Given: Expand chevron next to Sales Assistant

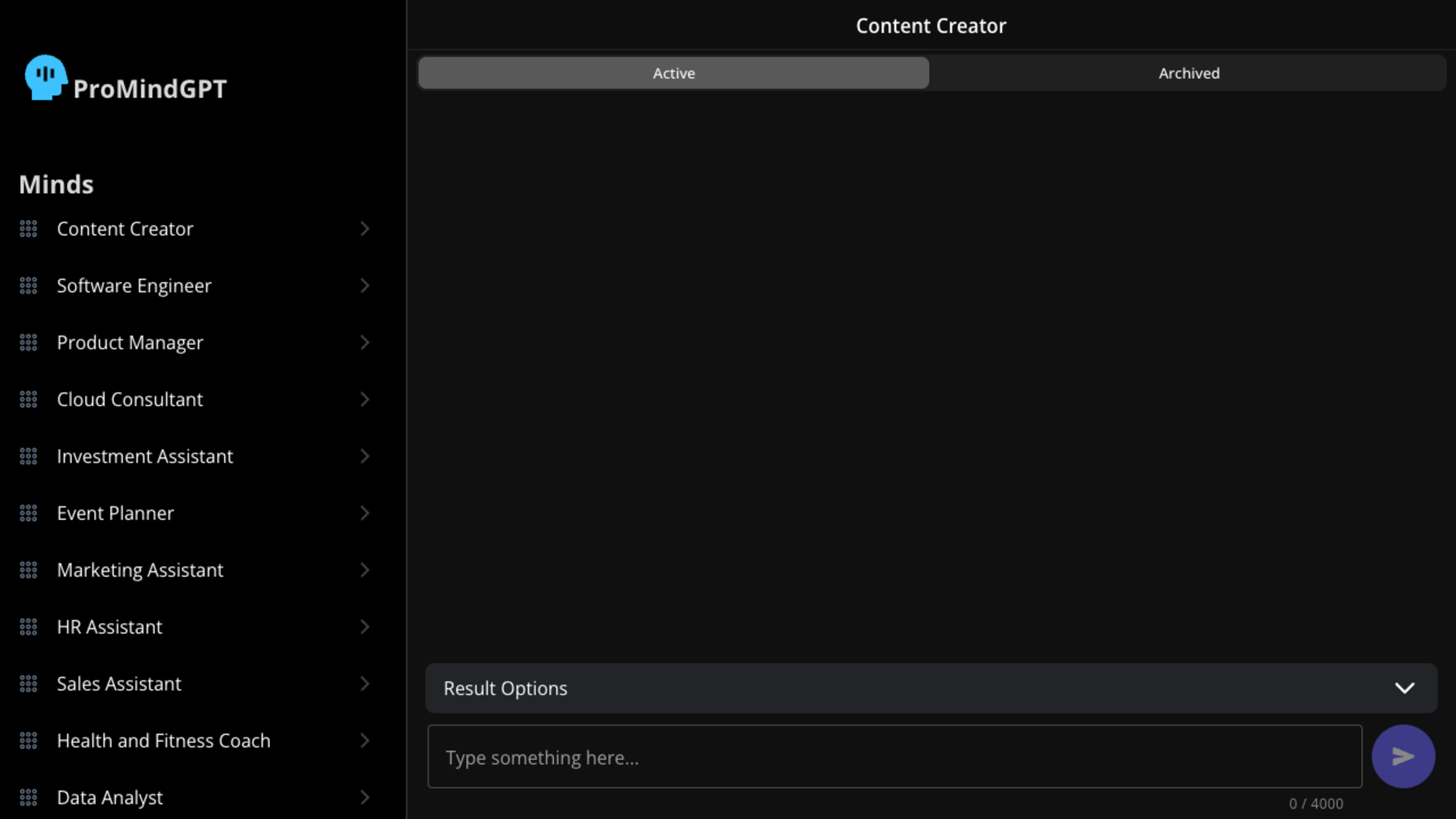Looking at the screenshot, I should tap(364, 684).
